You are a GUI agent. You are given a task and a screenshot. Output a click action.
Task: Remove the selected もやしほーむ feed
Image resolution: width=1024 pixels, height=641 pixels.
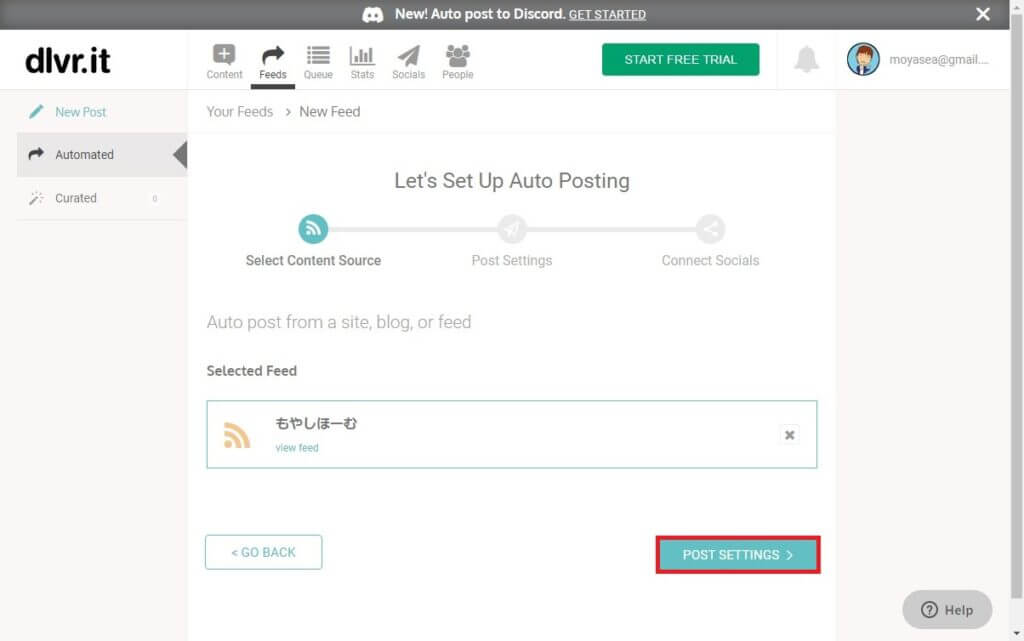click(x=789, y=435)
